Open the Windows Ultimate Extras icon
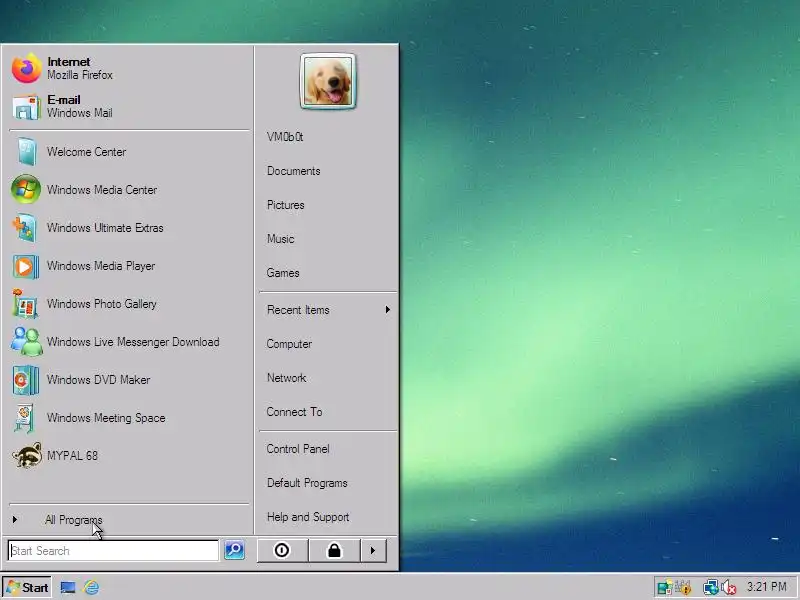 click(27, 228)
